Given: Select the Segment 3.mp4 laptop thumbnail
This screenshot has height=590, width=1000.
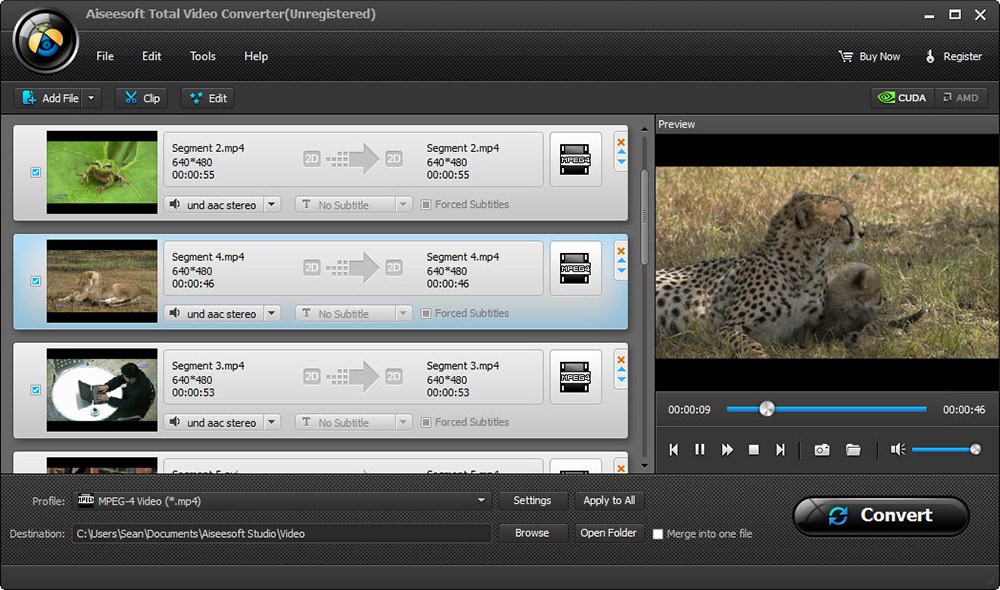Looking at the screenshot, I should [102, 390].
